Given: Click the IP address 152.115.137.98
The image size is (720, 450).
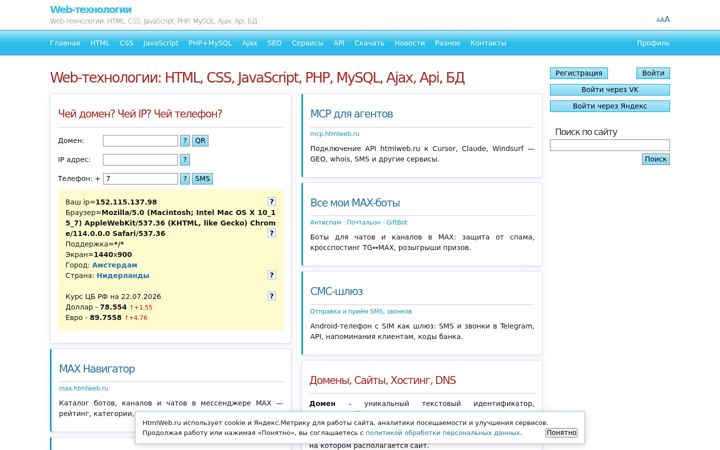Looking at the screenshot, I should tap(126, 202).
